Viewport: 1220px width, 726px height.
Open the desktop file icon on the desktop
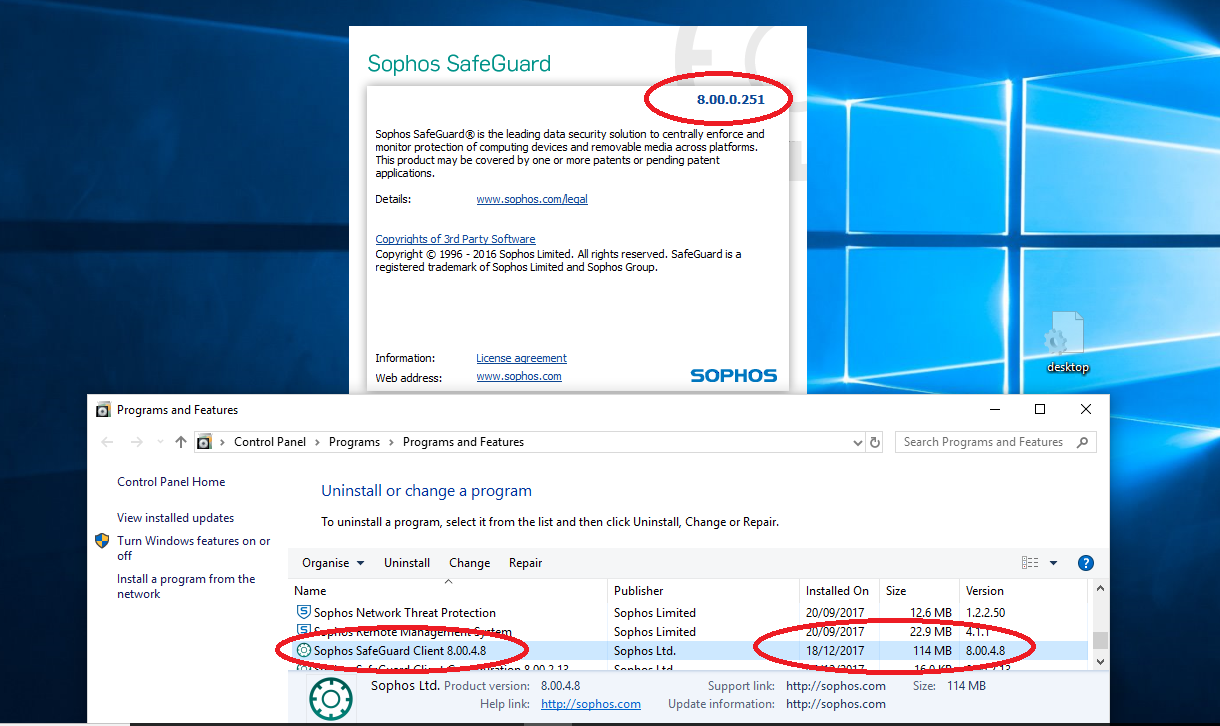click(x=1066, y=341)
